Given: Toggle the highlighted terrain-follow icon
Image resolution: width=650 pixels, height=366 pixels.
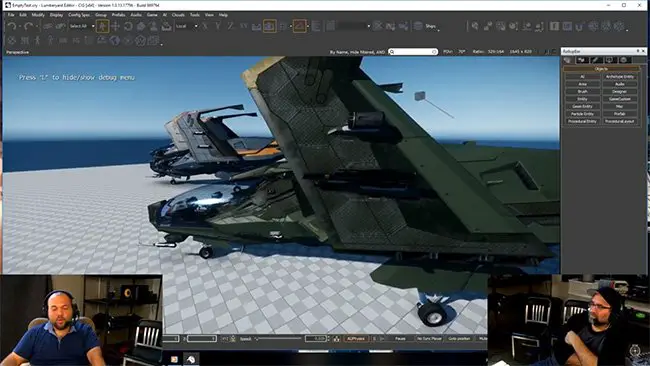Looking at the screenshot, I should click(x=269, y=26).
